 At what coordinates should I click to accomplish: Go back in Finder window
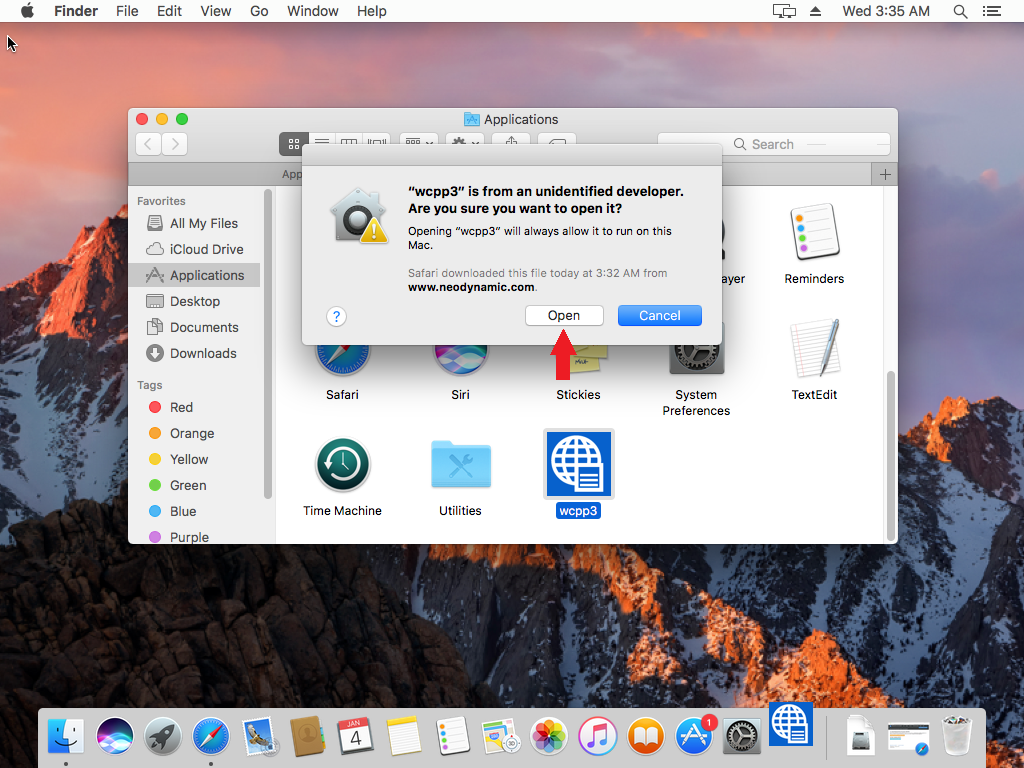click(x=148, y=144)
